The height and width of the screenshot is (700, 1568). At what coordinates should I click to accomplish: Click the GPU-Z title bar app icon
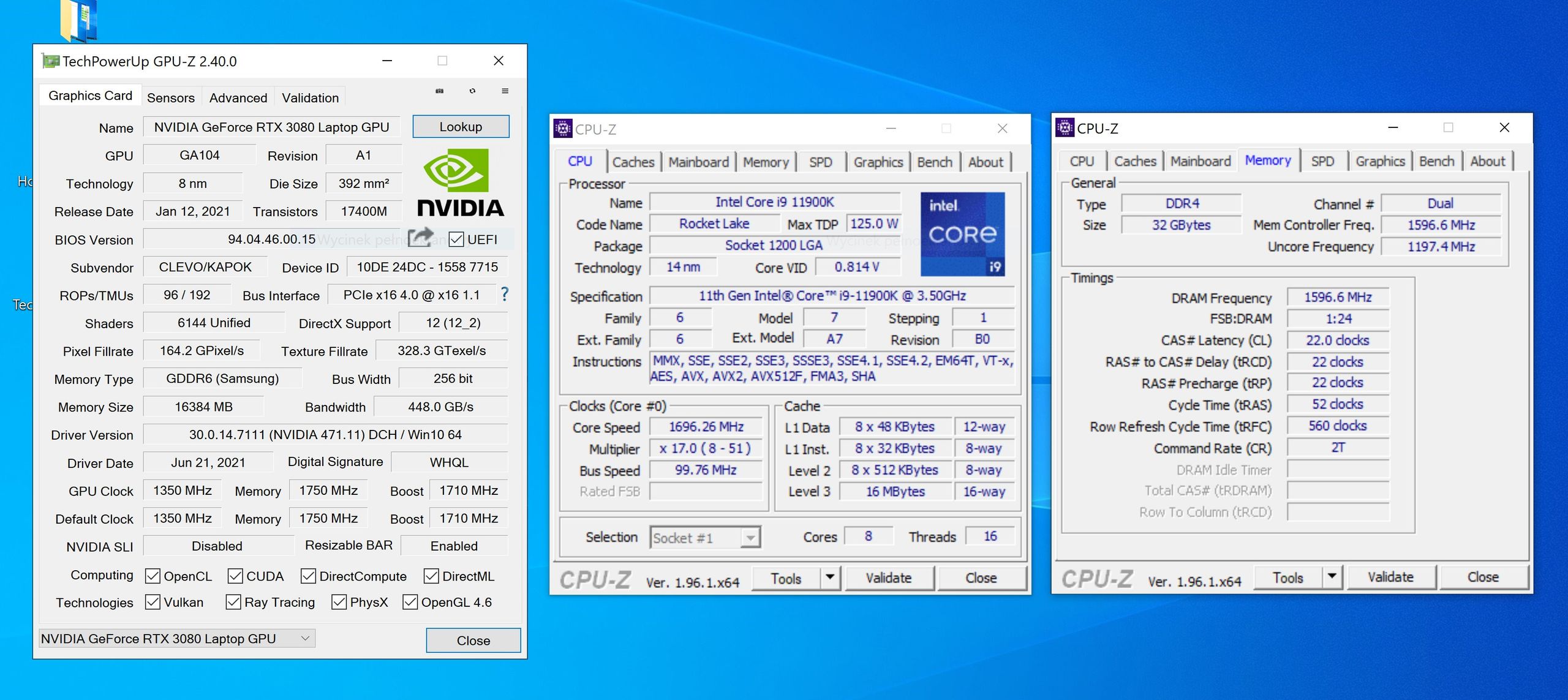tap(51, 61)
